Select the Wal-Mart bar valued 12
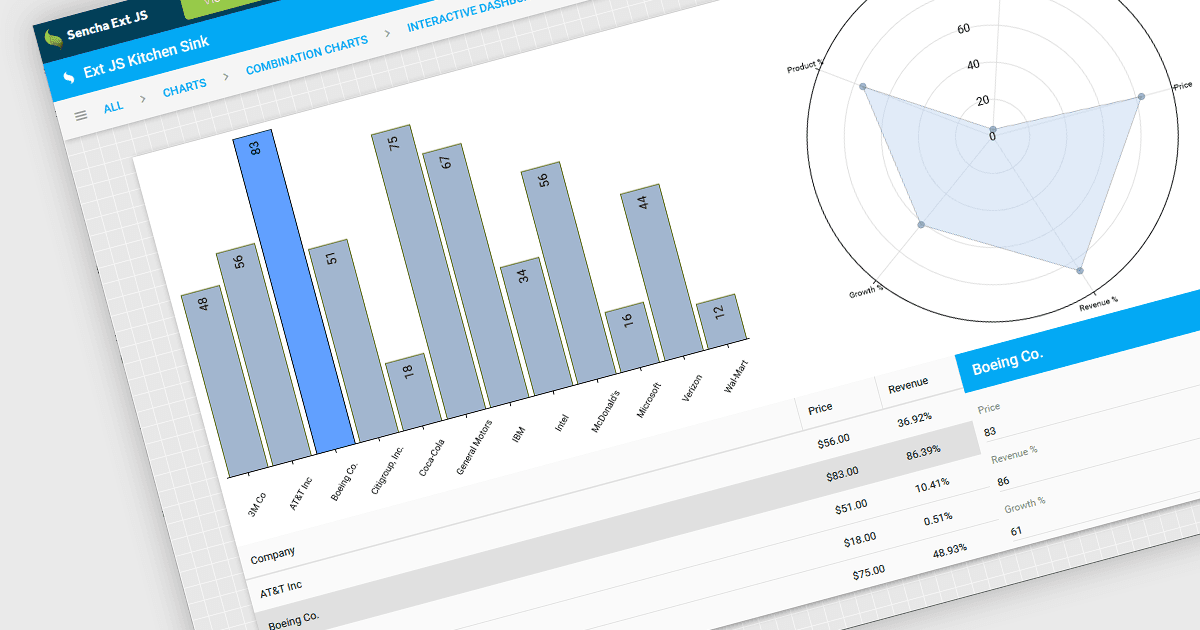The height and width of the screenshot is (630, 1200). tap(722, 321)
